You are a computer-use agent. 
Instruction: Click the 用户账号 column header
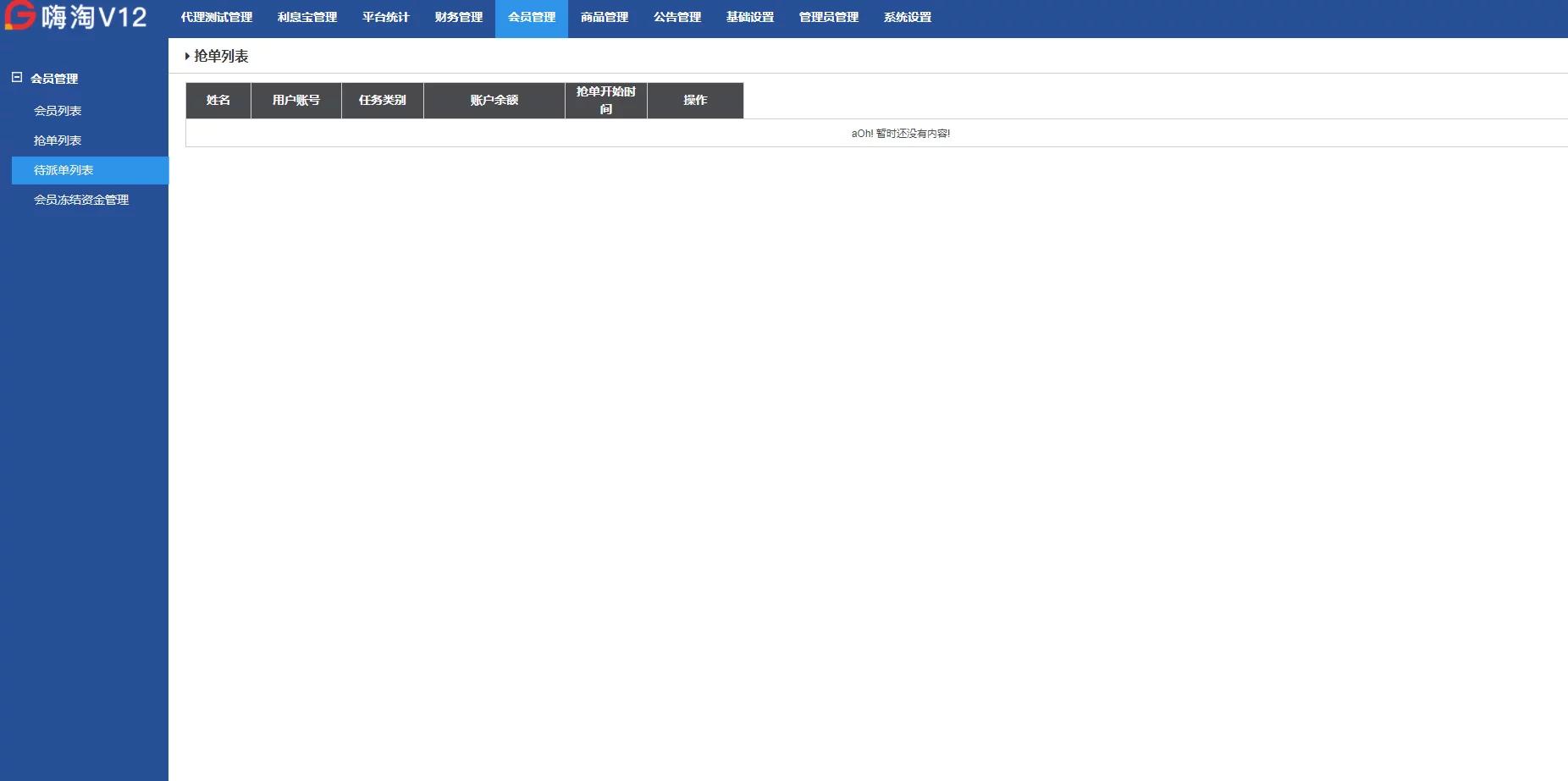tap(296, 100)
